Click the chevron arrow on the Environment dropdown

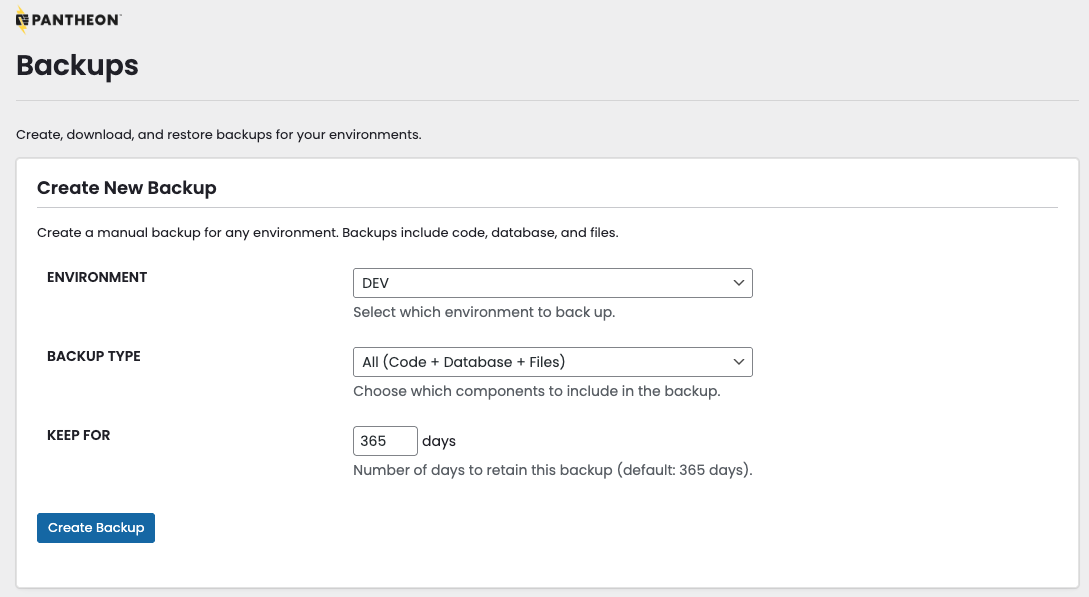tap(738, 283)
